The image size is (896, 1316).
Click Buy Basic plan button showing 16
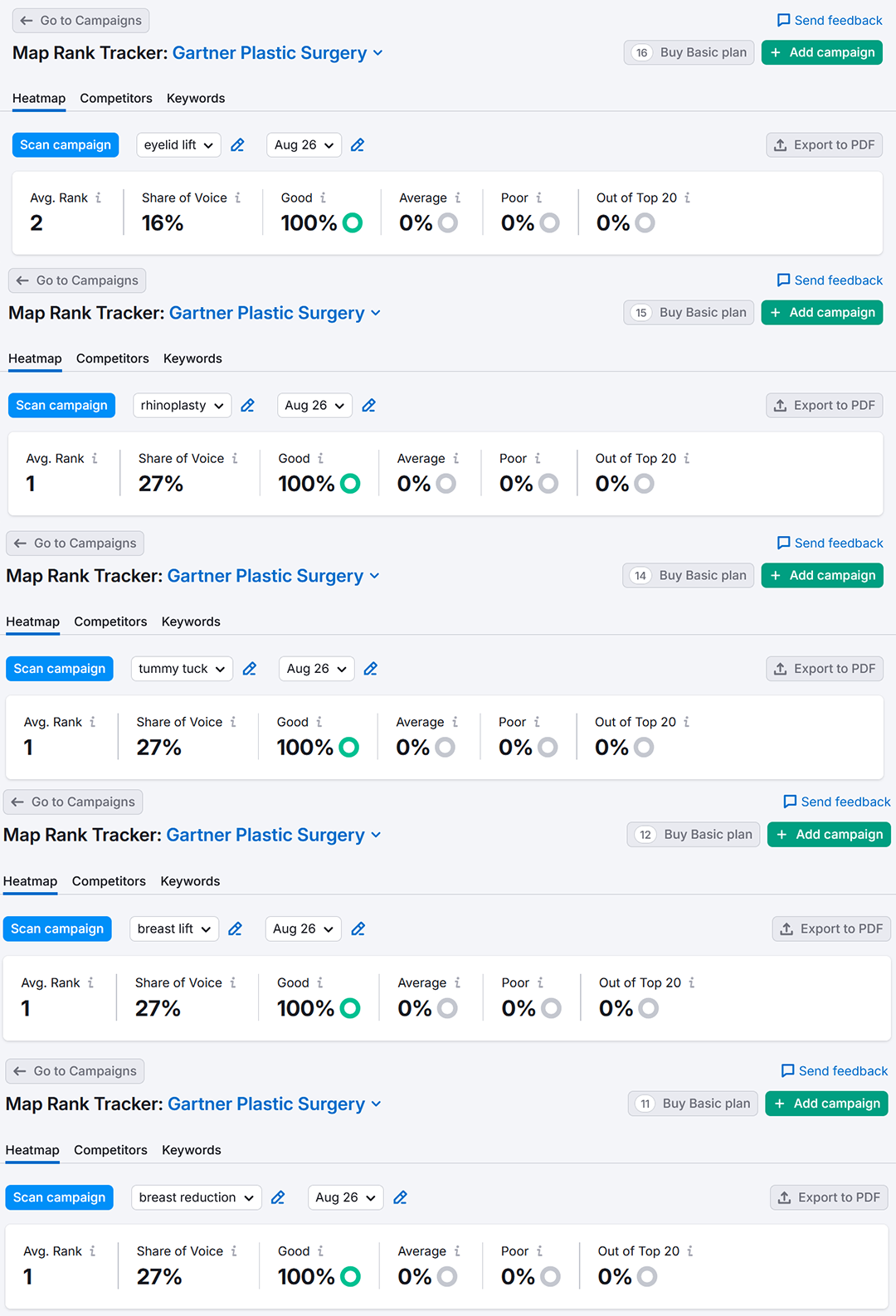[x=690, y=52]
